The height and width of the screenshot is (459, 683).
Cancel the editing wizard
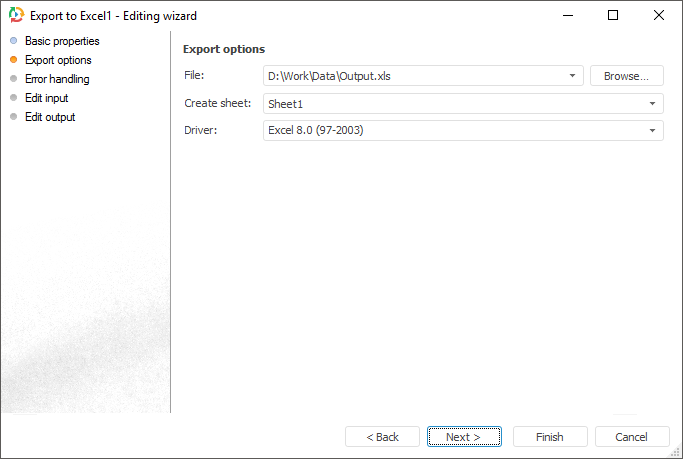tap(632, 437)
